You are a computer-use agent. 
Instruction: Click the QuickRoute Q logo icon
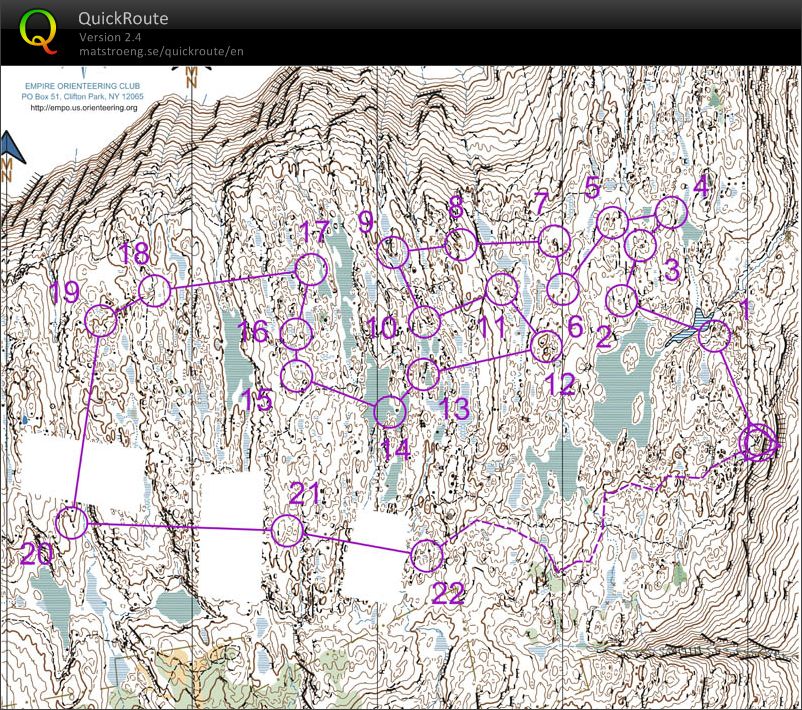pyautogui.click(x=40, y=32)
